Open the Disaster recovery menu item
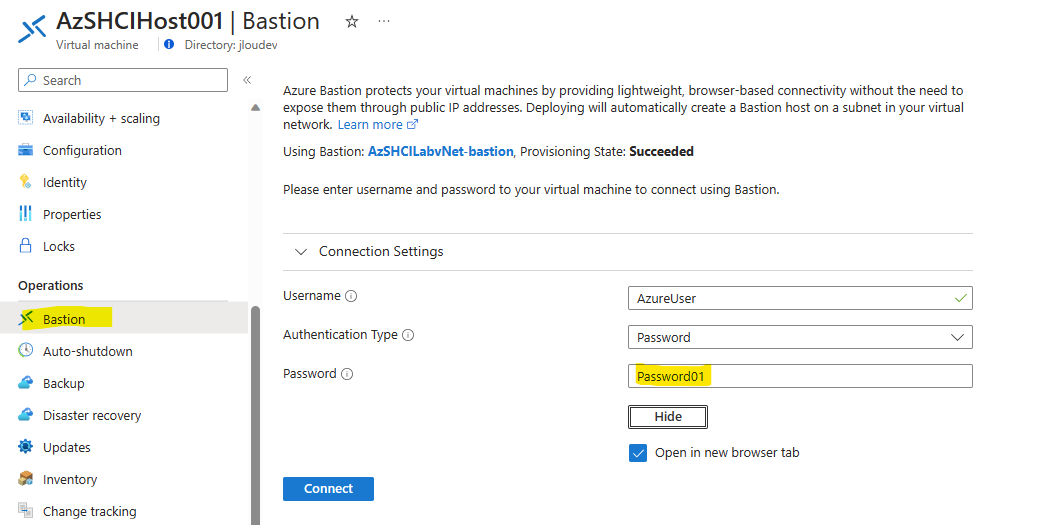The image size is (1043, 525). [x=92, y=415]
